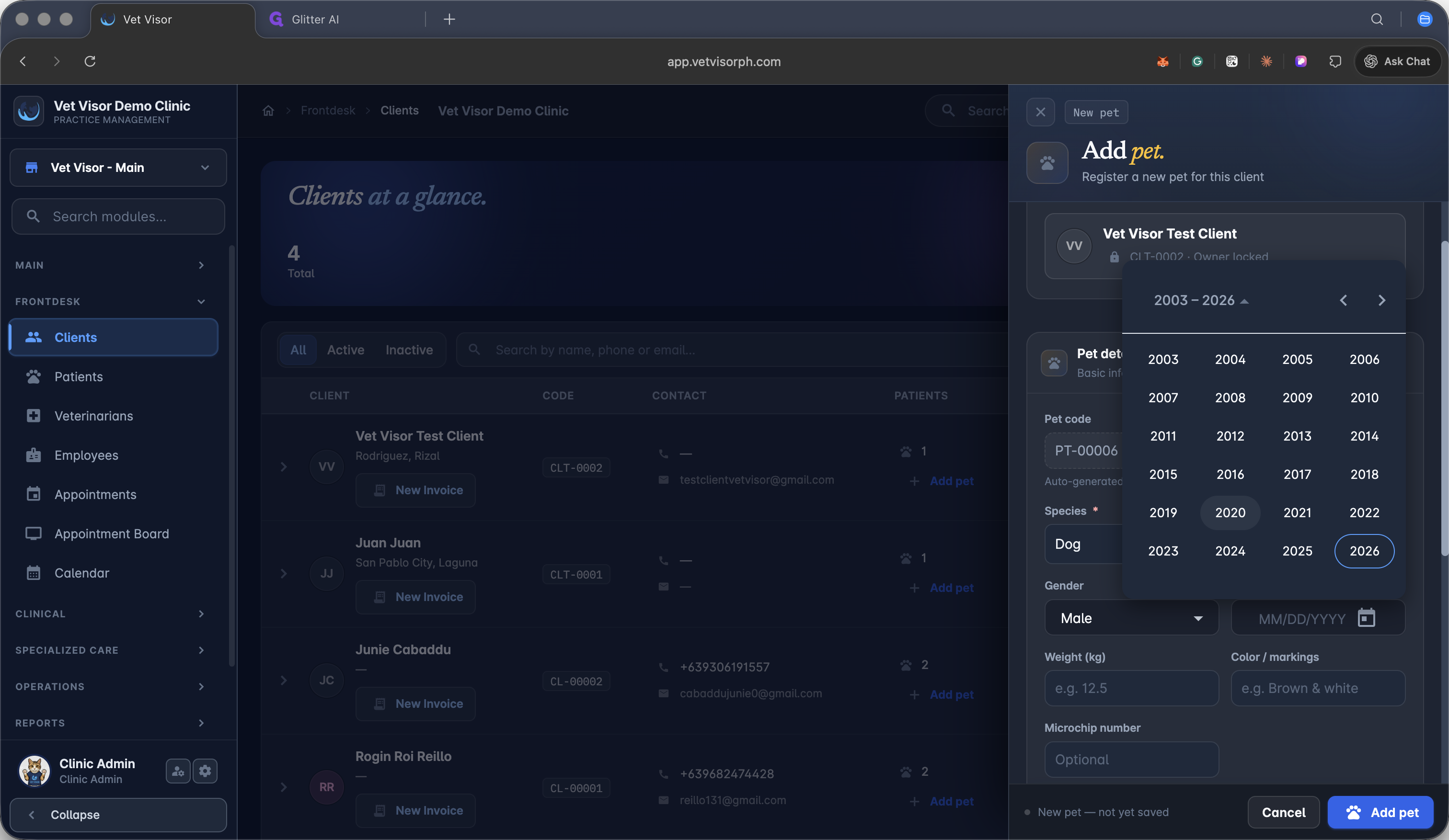
Task: Open Patients in the sidebar
Action: click(113, 377)
